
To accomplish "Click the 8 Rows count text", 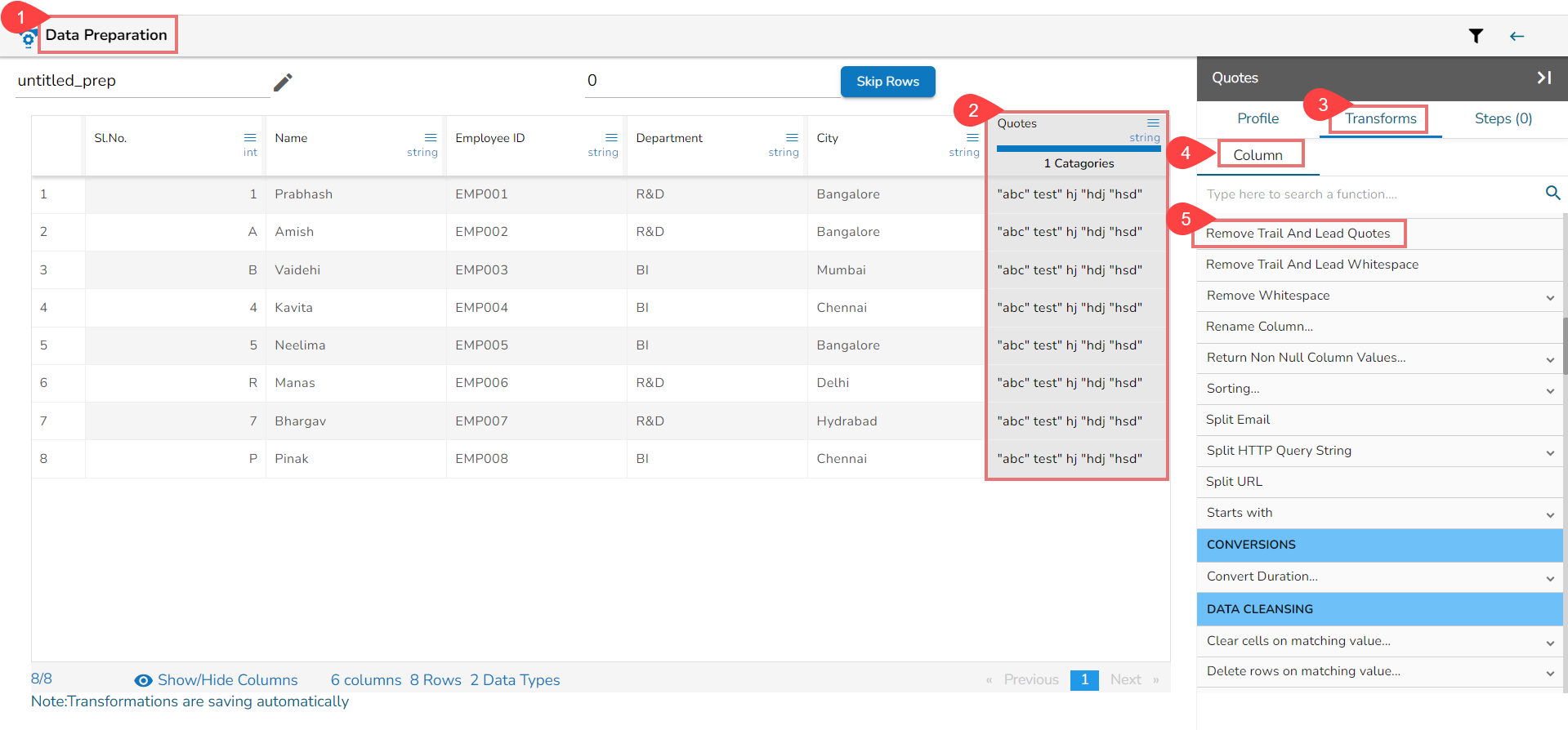I will 436,680.
